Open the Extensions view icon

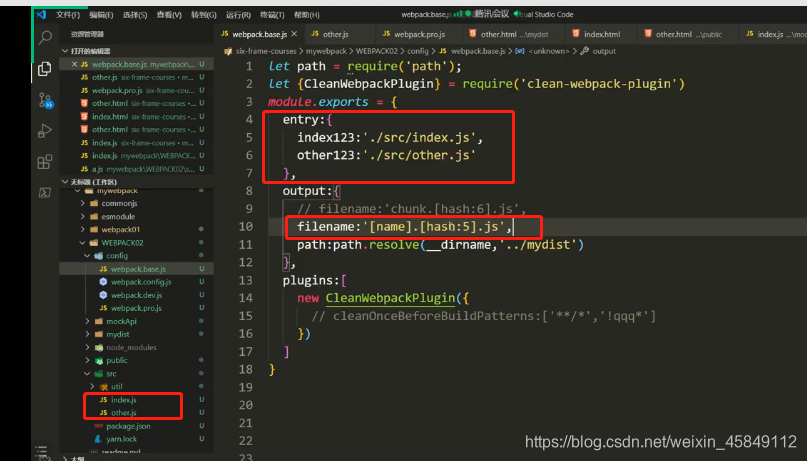pos(45,162)
